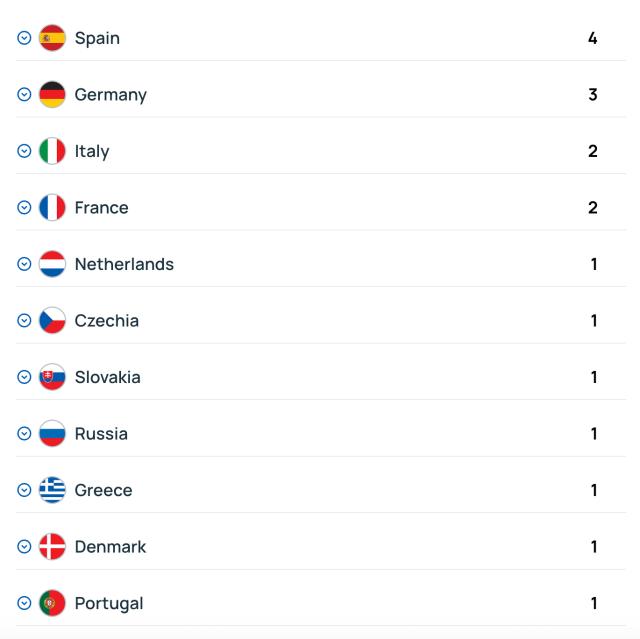Click the Portugal flag icon
Image resolution: width=640 pixels, height=639 pixels.
[52, 603]
